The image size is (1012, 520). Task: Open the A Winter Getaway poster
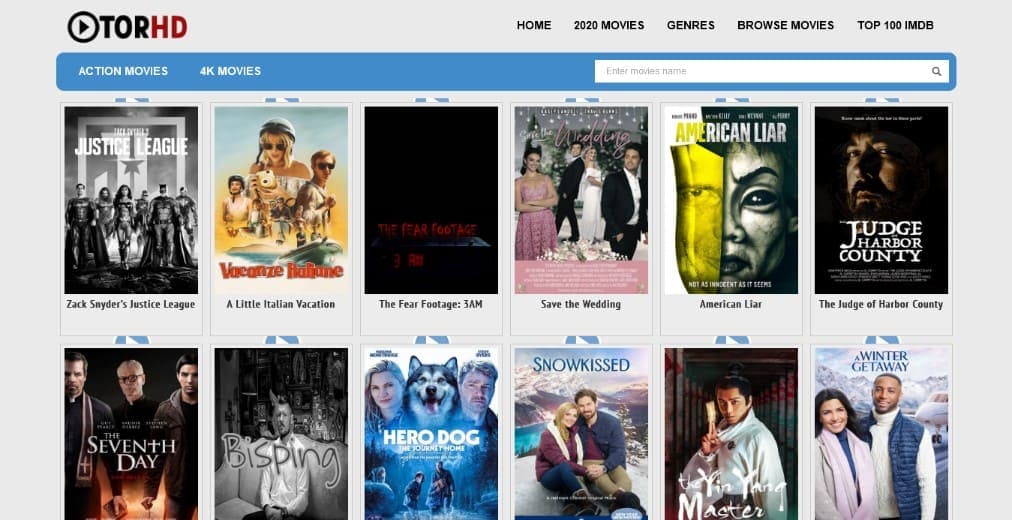click(x=881, y=434)
